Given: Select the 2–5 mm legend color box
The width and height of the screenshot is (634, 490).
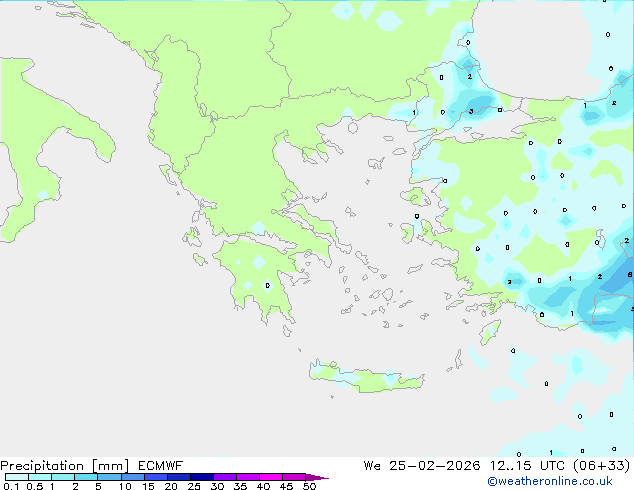Looking at the screenshot, I should point(86,477).
